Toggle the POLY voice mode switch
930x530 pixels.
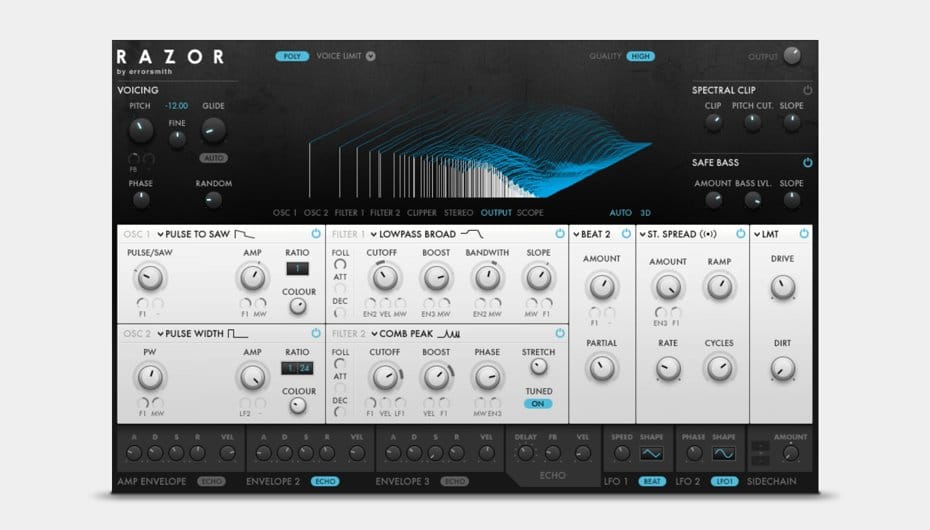coord(292,56)
